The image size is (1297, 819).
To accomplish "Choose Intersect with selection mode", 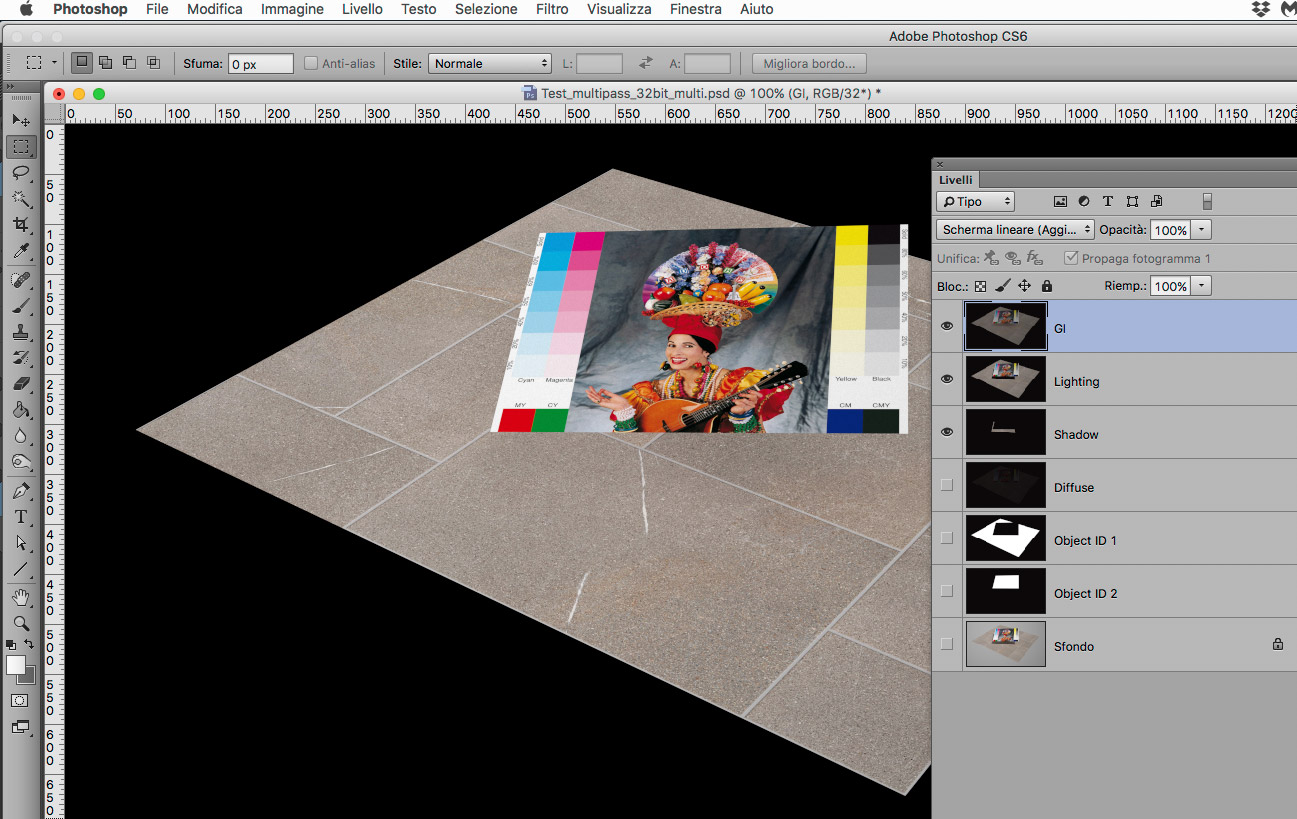I will 153,63.
